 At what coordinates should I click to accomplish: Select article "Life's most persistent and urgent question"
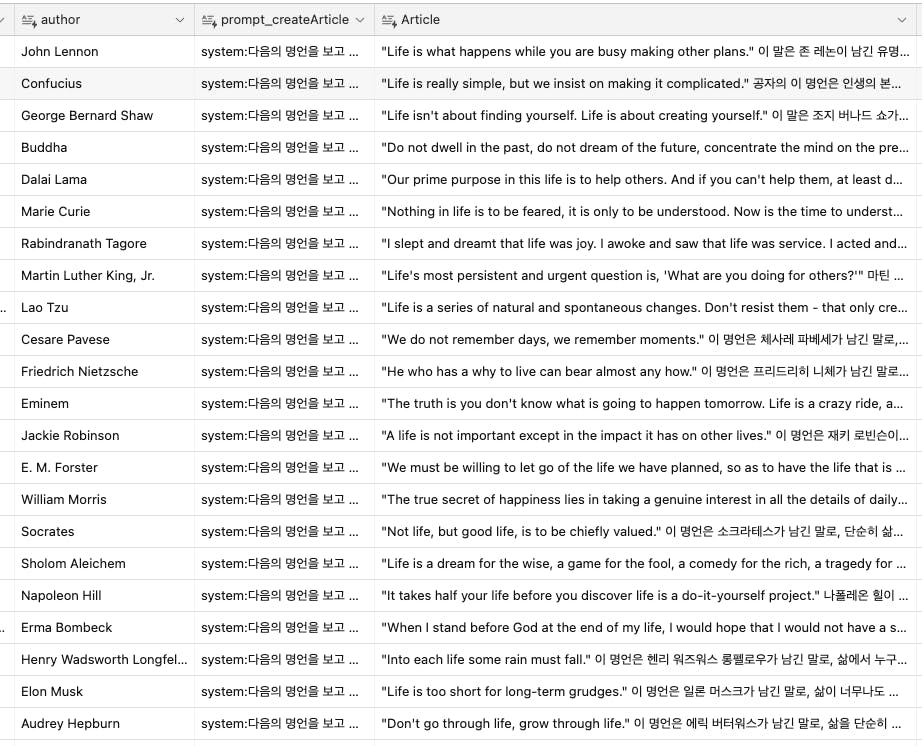coord(647,276)
